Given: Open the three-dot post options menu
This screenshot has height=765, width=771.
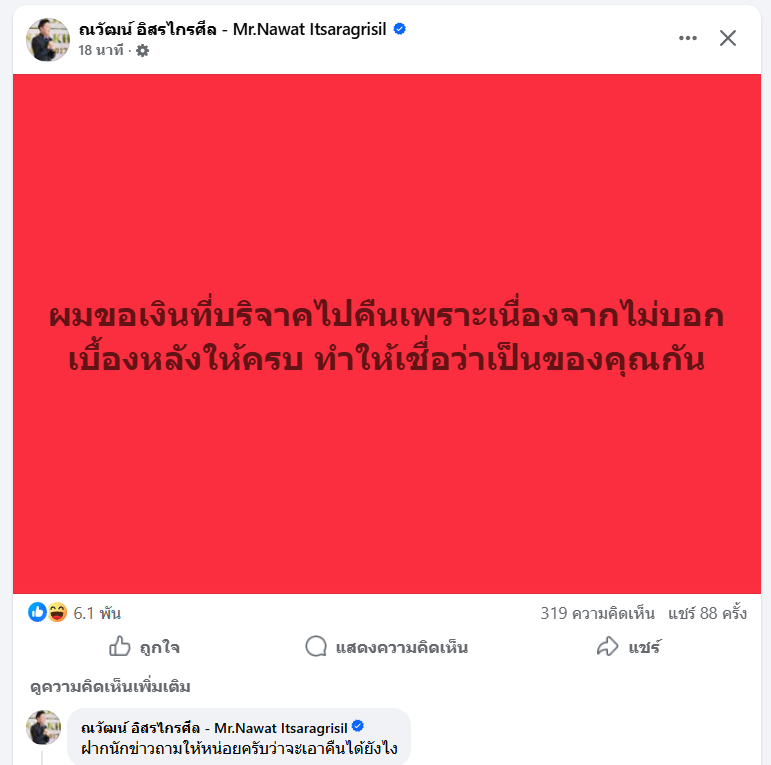Looking at the screenshot, I should click(687, 38).
